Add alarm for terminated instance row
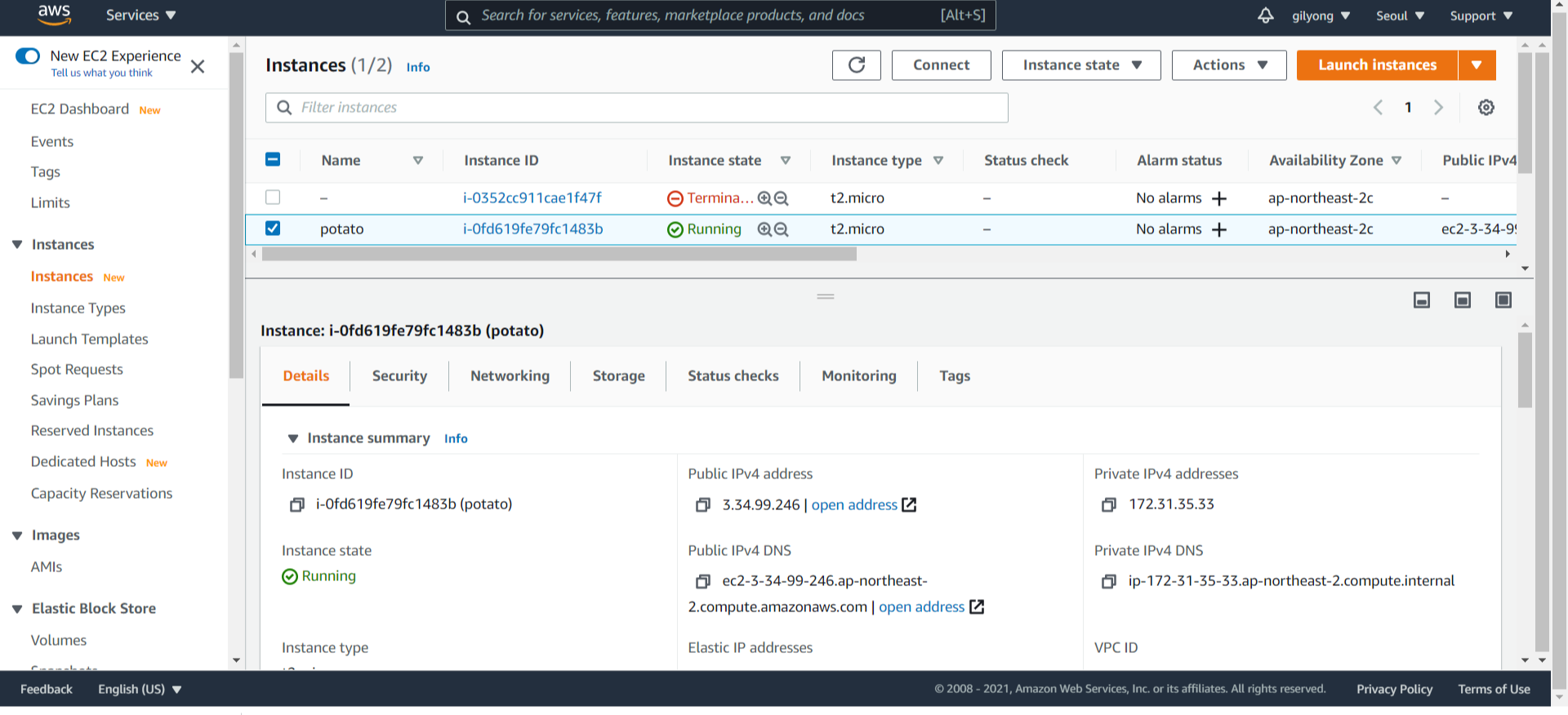 tap(1219, 198)
